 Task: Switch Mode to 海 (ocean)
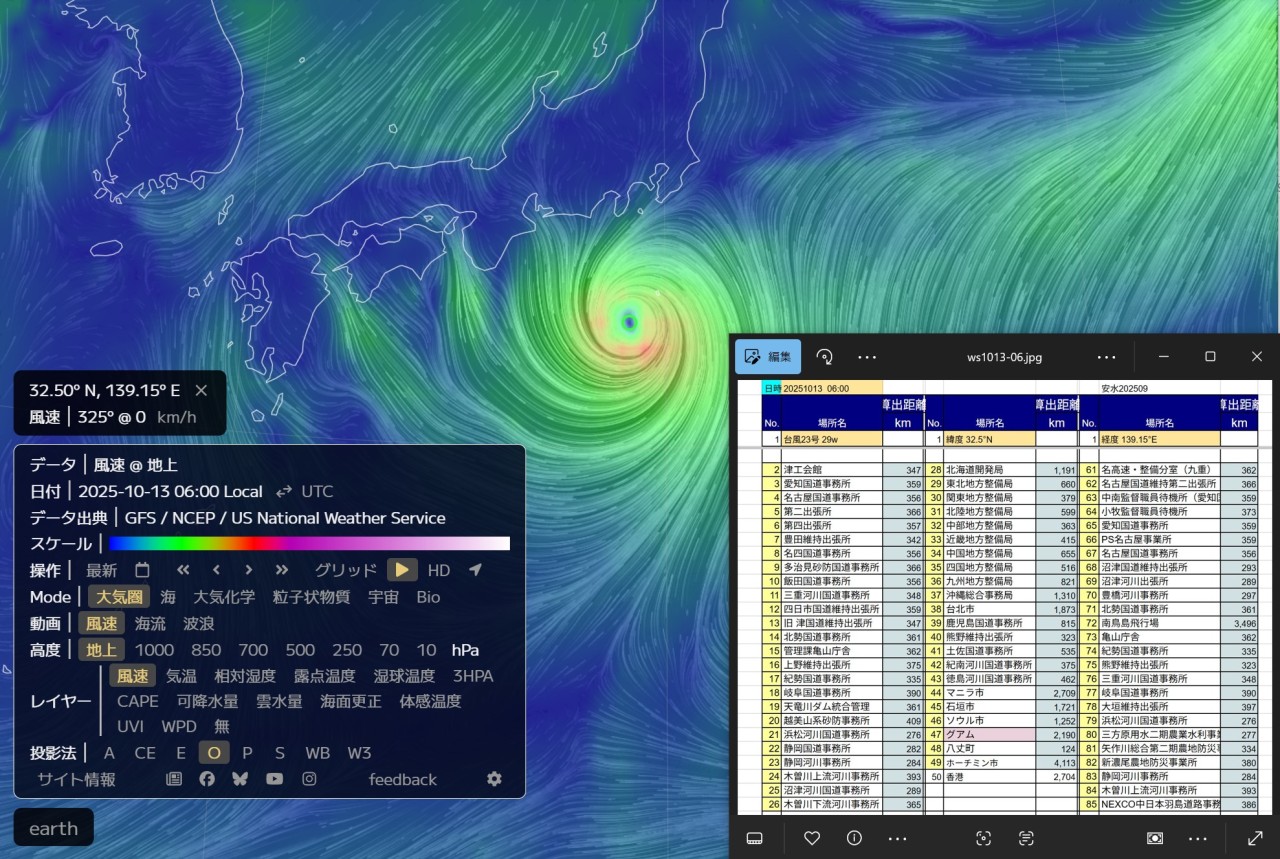coord(168,597)
